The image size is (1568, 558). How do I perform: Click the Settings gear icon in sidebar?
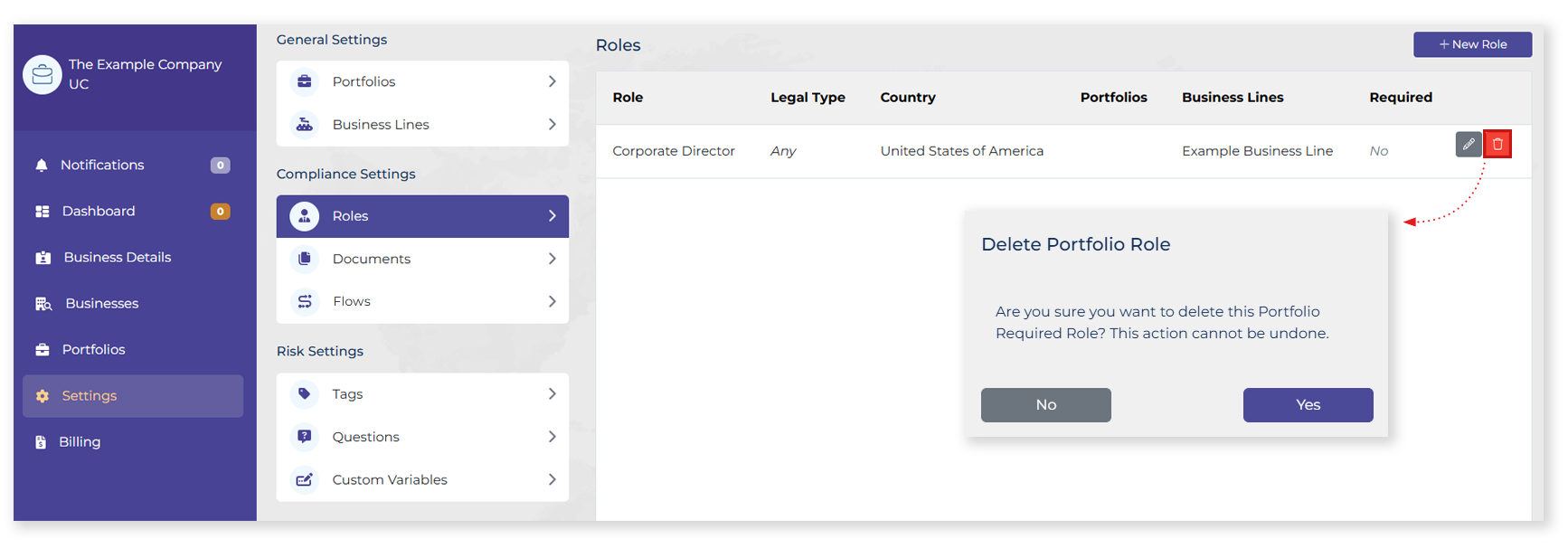coord(43,396)
